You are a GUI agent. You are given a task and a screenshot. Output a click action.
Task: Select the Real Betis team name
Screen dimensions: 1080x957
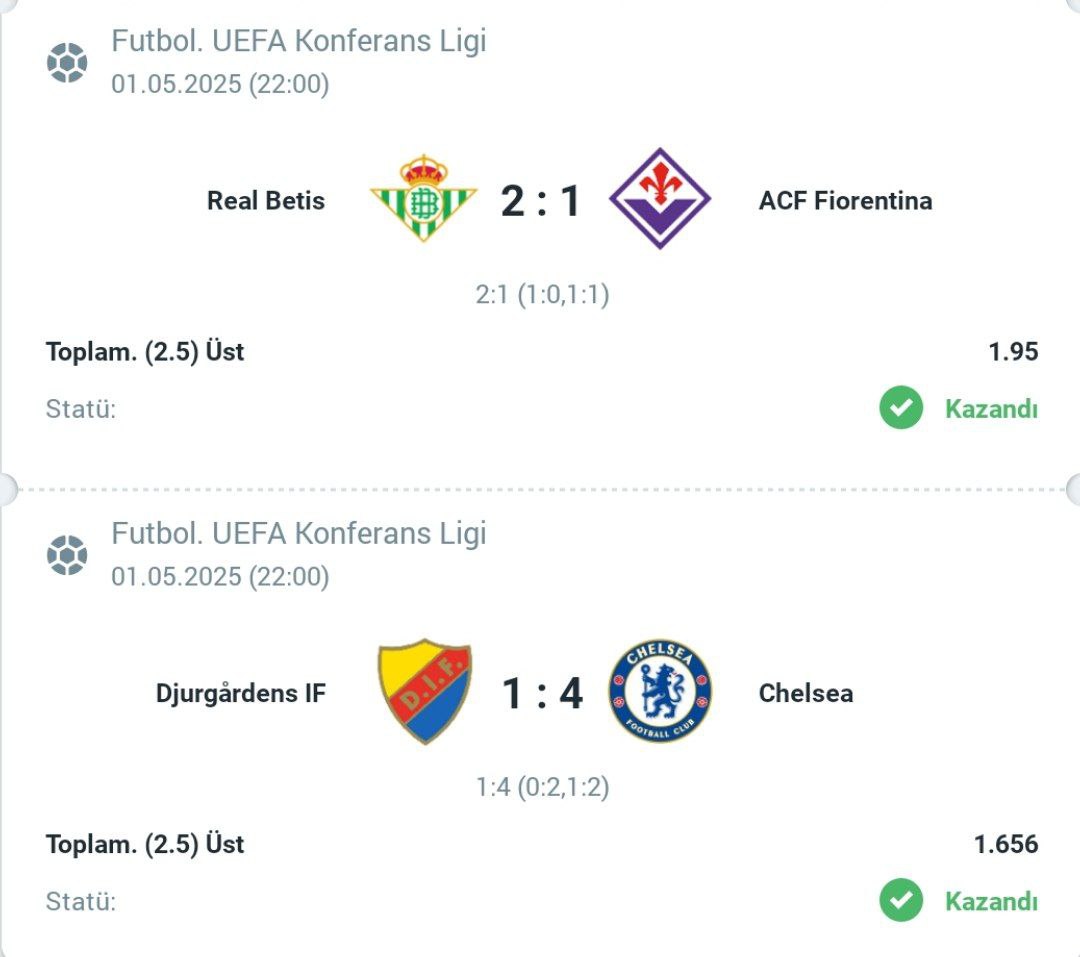point(266,200)
